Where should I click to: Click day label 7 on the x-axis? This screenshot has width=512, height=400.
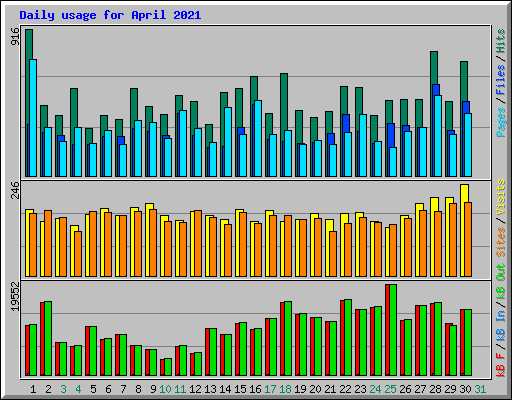pos(123,389)
